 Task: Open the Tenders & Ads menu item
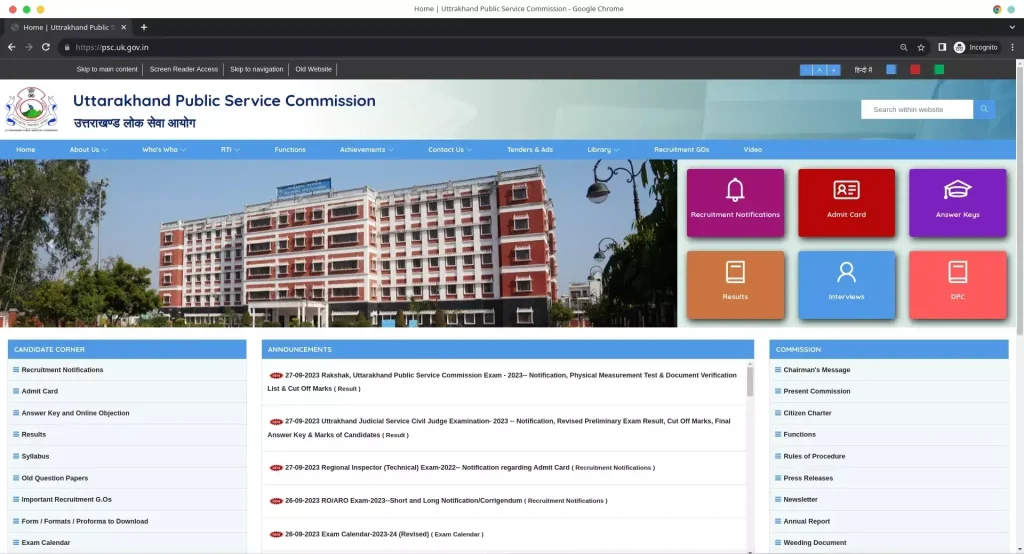(530, 150)
